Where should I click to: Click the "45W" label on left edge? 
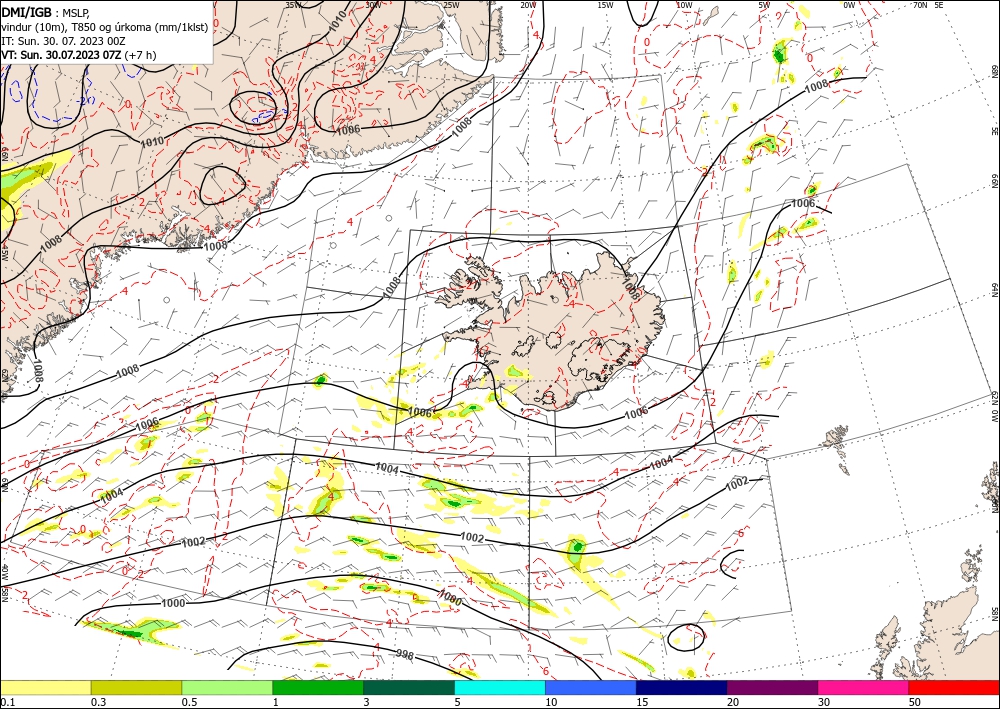point(4,254)
